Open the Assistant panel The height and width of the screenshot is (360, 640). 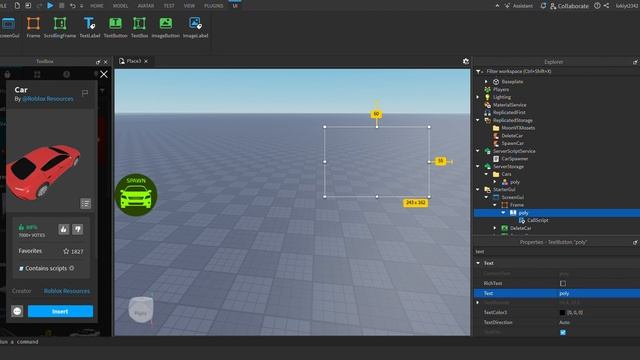[519, 6]
